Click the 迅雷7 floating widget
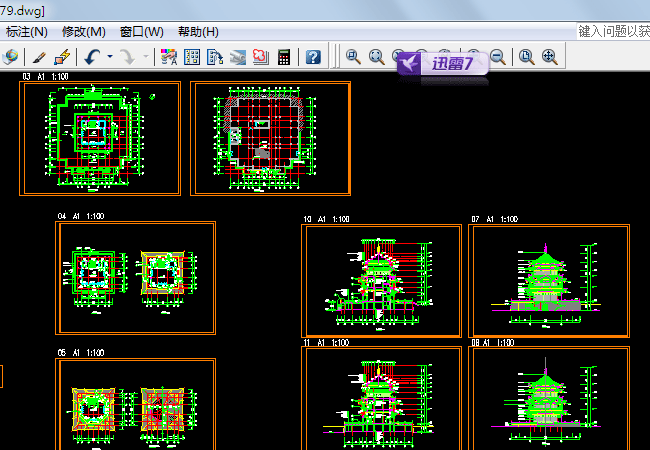650x450 pixels. click(x=445, y=64)
